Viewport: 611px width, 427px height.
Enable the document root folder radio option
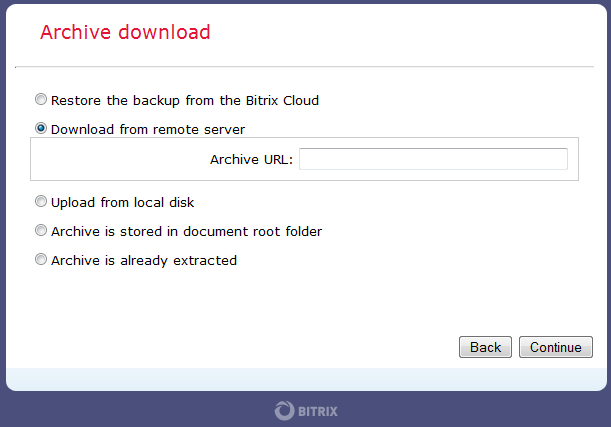pyautogui.click(x=41, y=230)
